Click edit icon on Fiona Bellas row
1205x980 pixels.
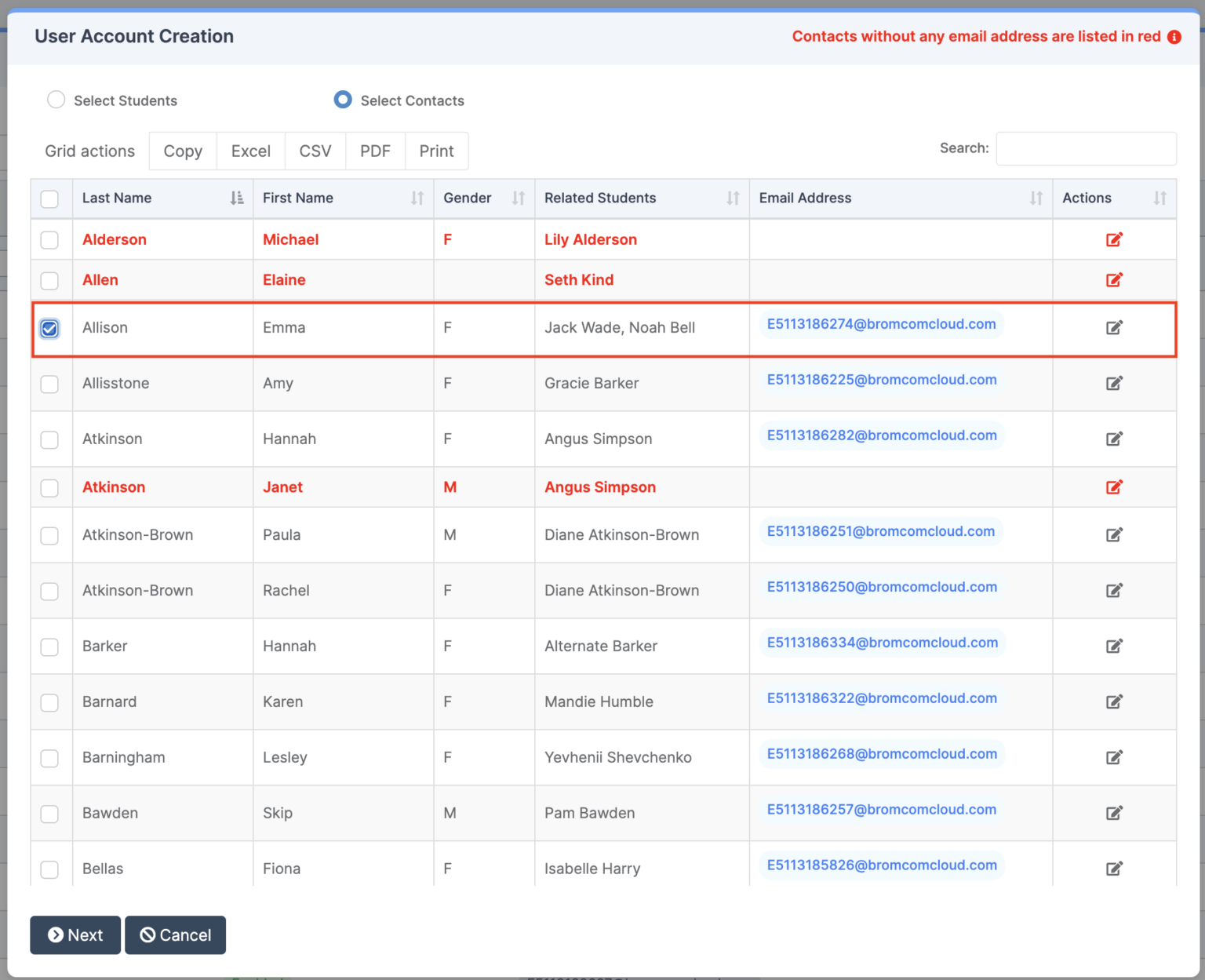coord(1114,869)
